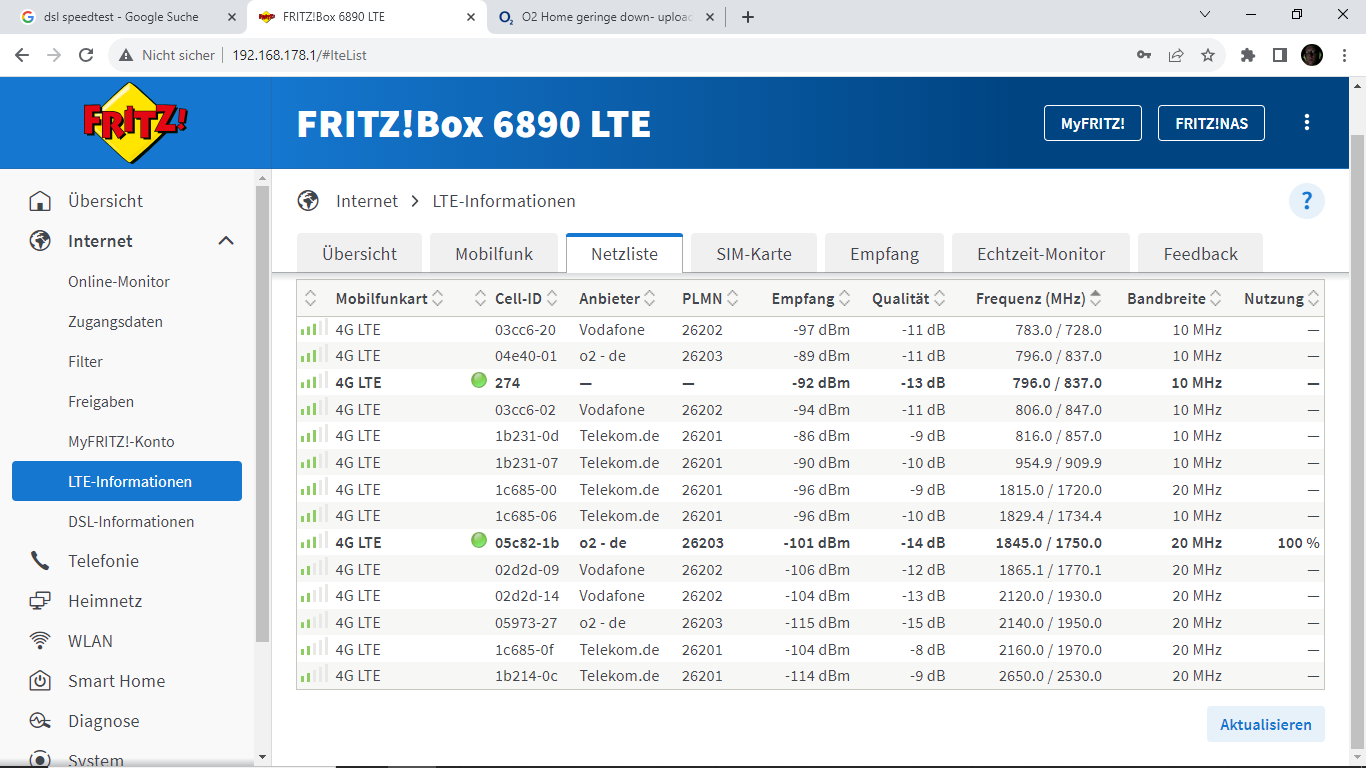1366x768 pixels.
Task: Switch to the Übersicht tab
Action: pyautogui.click(x=360, y=254)
